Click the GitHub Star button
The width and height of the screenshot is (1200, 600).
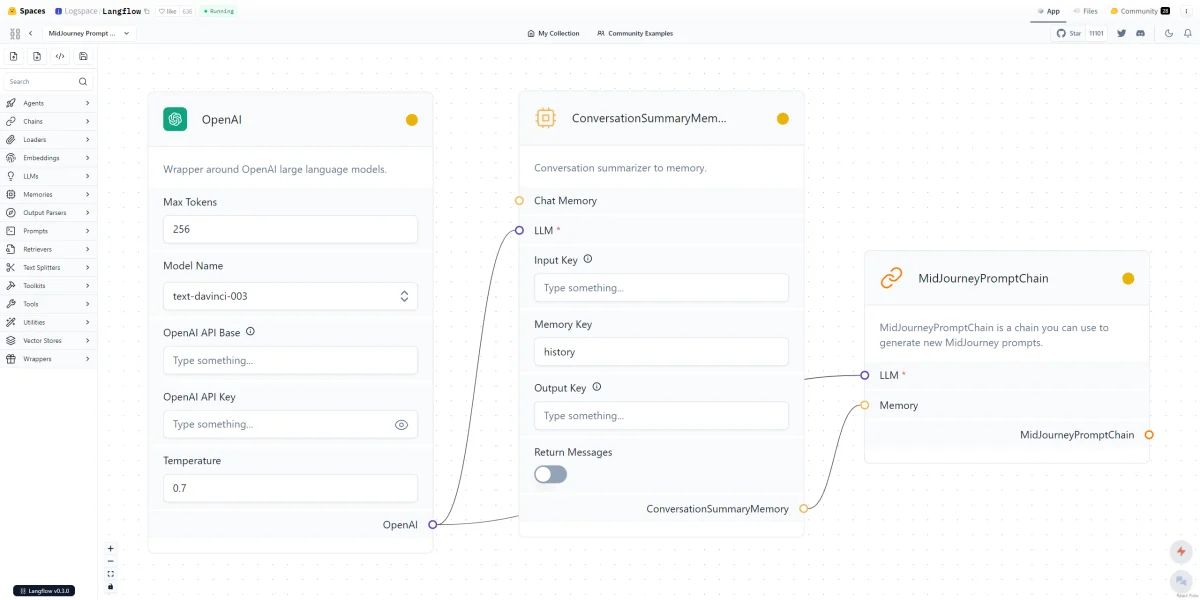pos(1081,33)
